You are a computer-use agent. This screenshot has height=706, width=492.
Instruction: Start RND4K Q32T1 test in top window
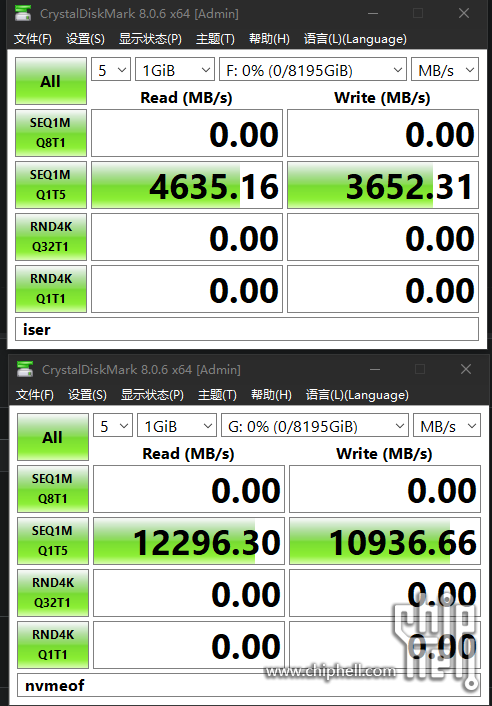51,237
